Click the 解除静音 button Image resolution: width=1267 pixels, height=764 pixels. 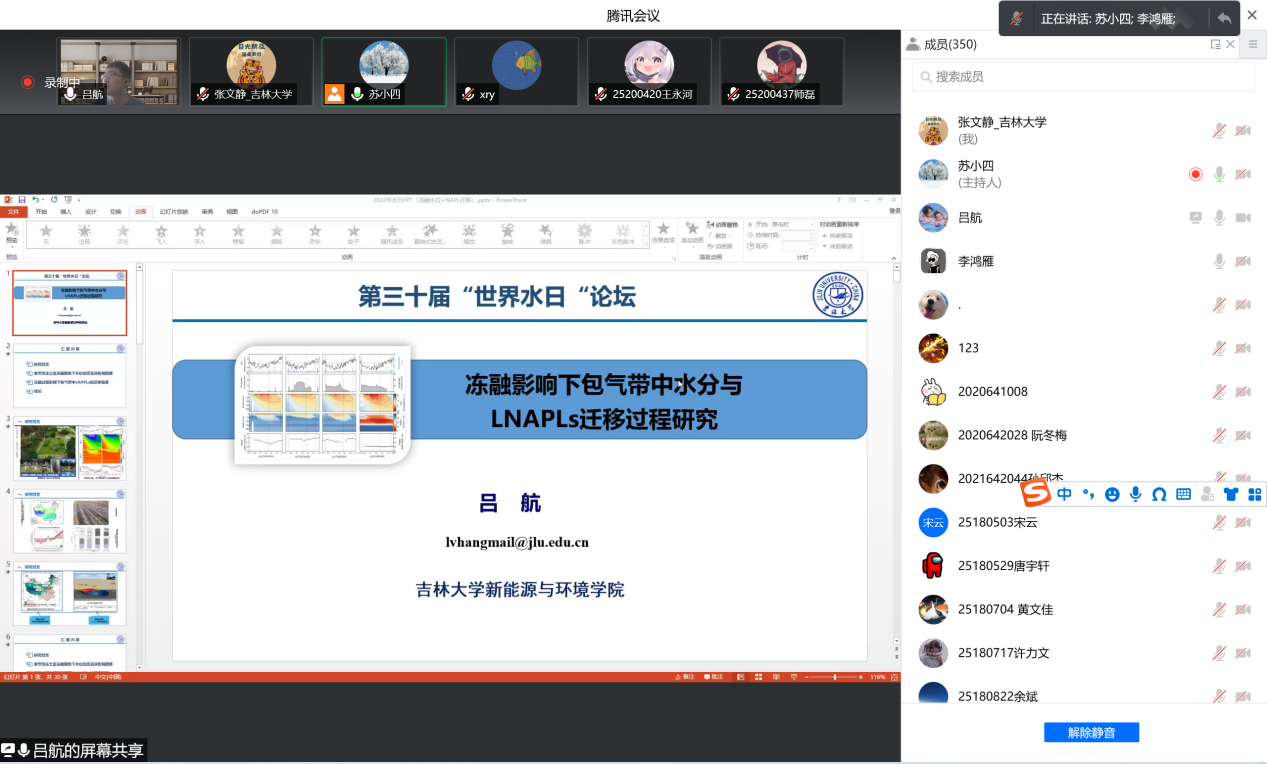1091,733
